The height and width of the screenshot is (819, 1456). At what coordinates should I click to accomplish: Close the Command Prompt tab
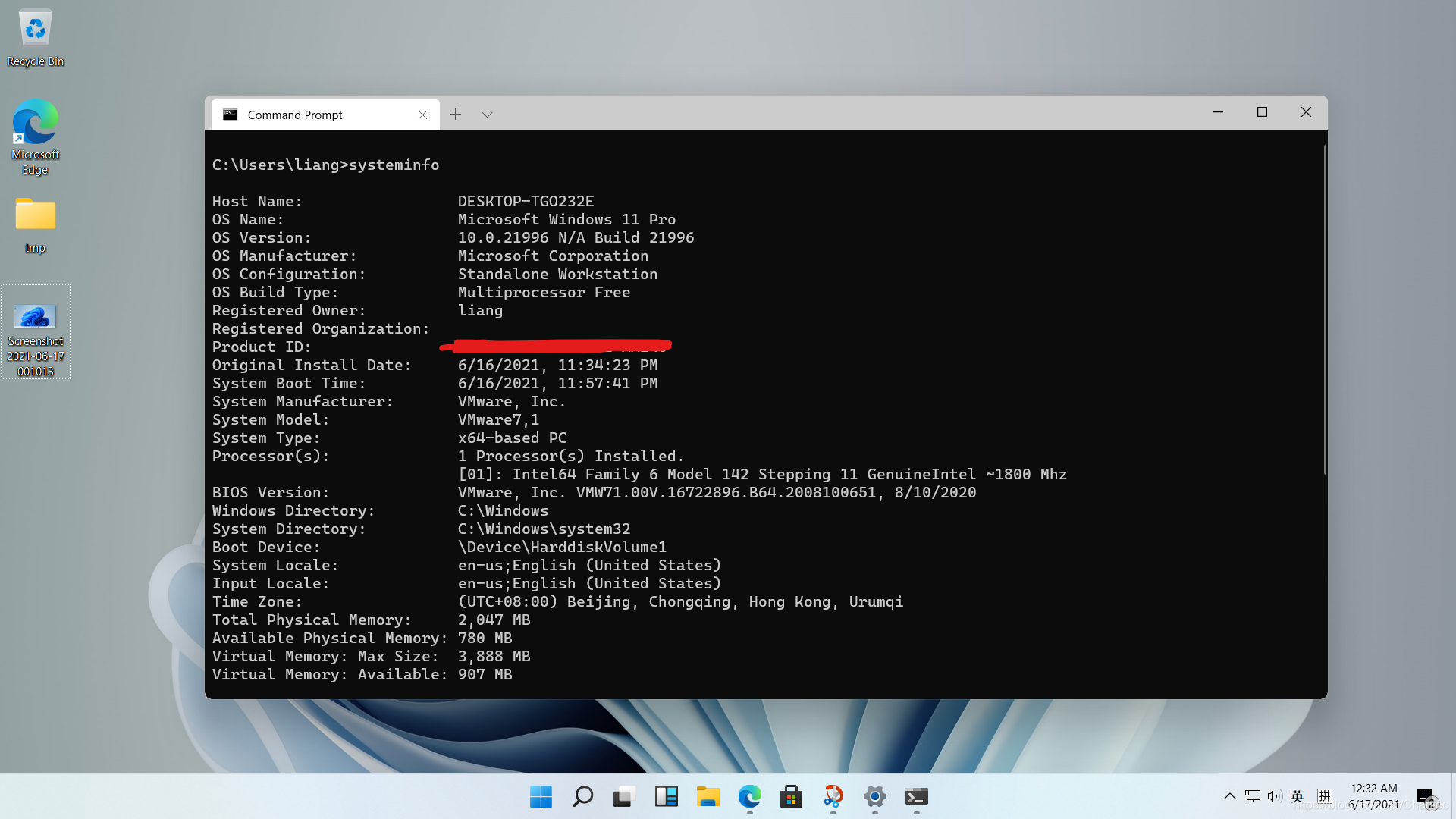[x=422, y=115]
